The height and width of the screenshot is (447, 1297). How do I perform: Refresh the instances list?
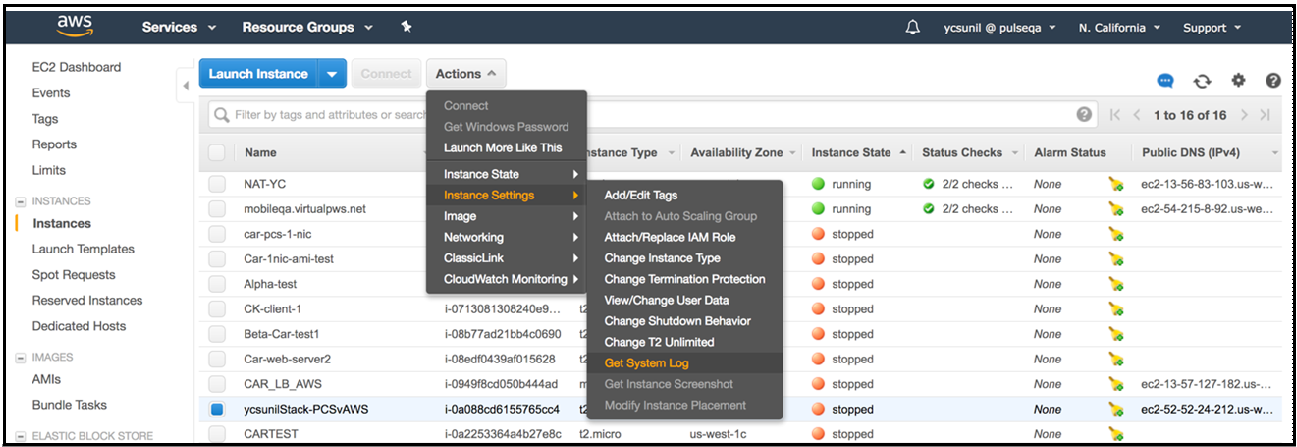click(x=1202, y=81)
